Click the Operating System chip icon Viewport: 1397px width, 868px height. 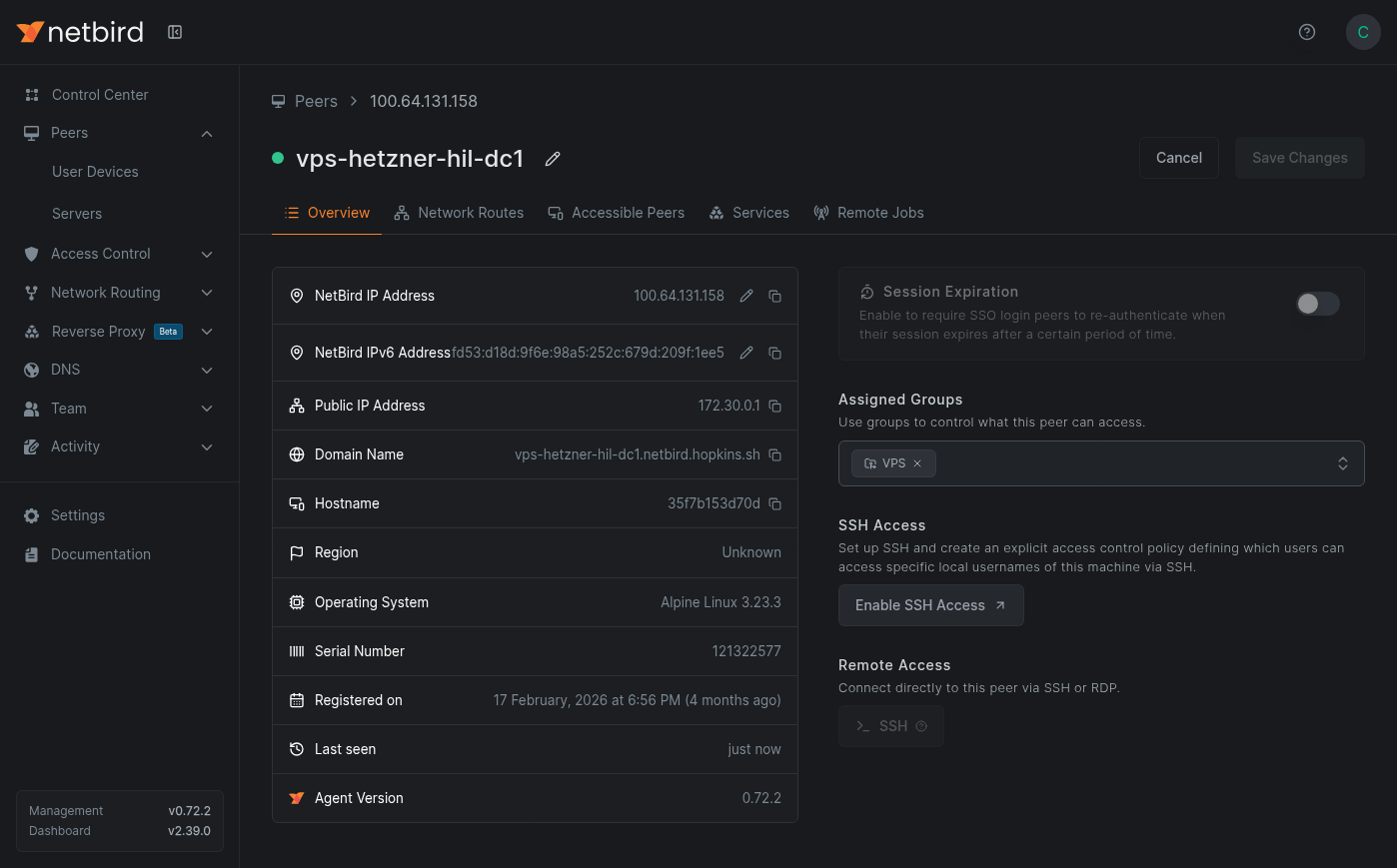click(x=297, y=602)
